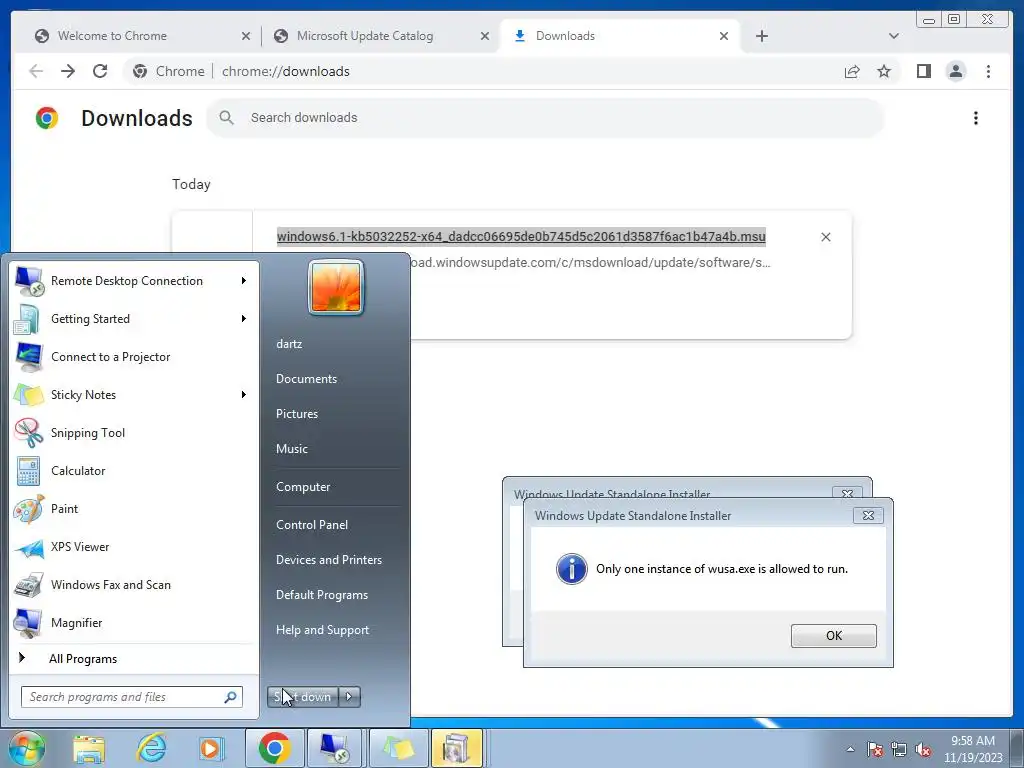
Task: Reload the downloads page
Action: point(100,71)
